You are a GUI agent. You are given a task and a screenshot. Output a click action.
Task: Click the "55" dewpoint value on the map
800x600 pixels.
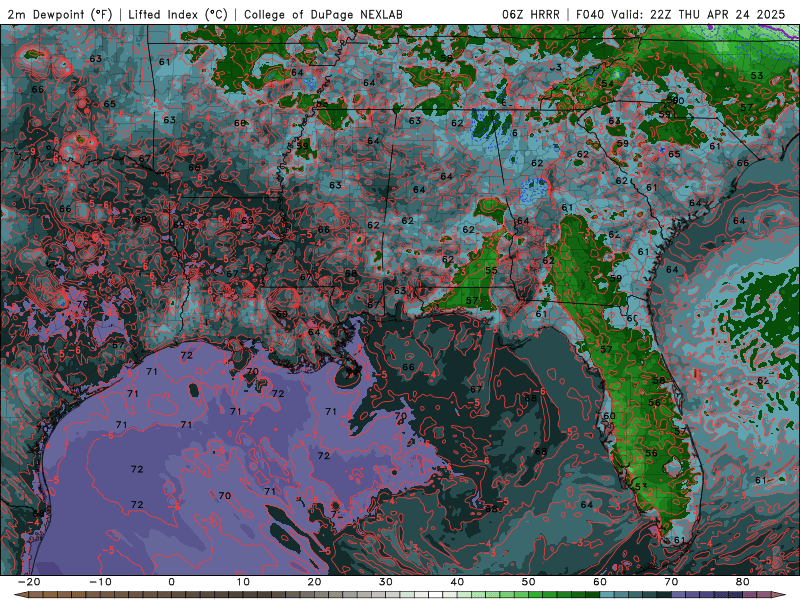click(491, 270)
